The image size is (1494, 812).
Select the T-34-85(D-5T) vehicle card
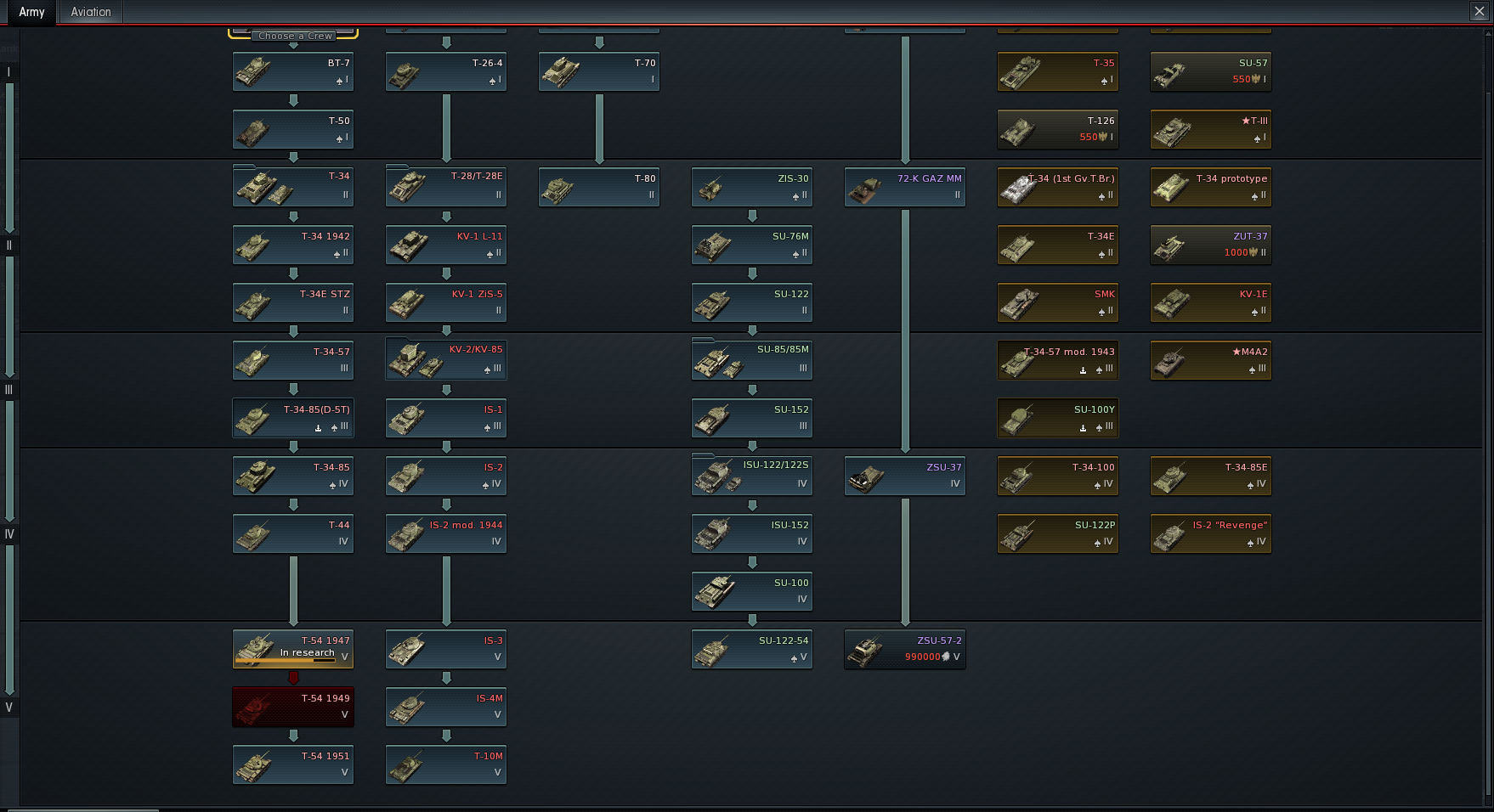coord(293,418)
